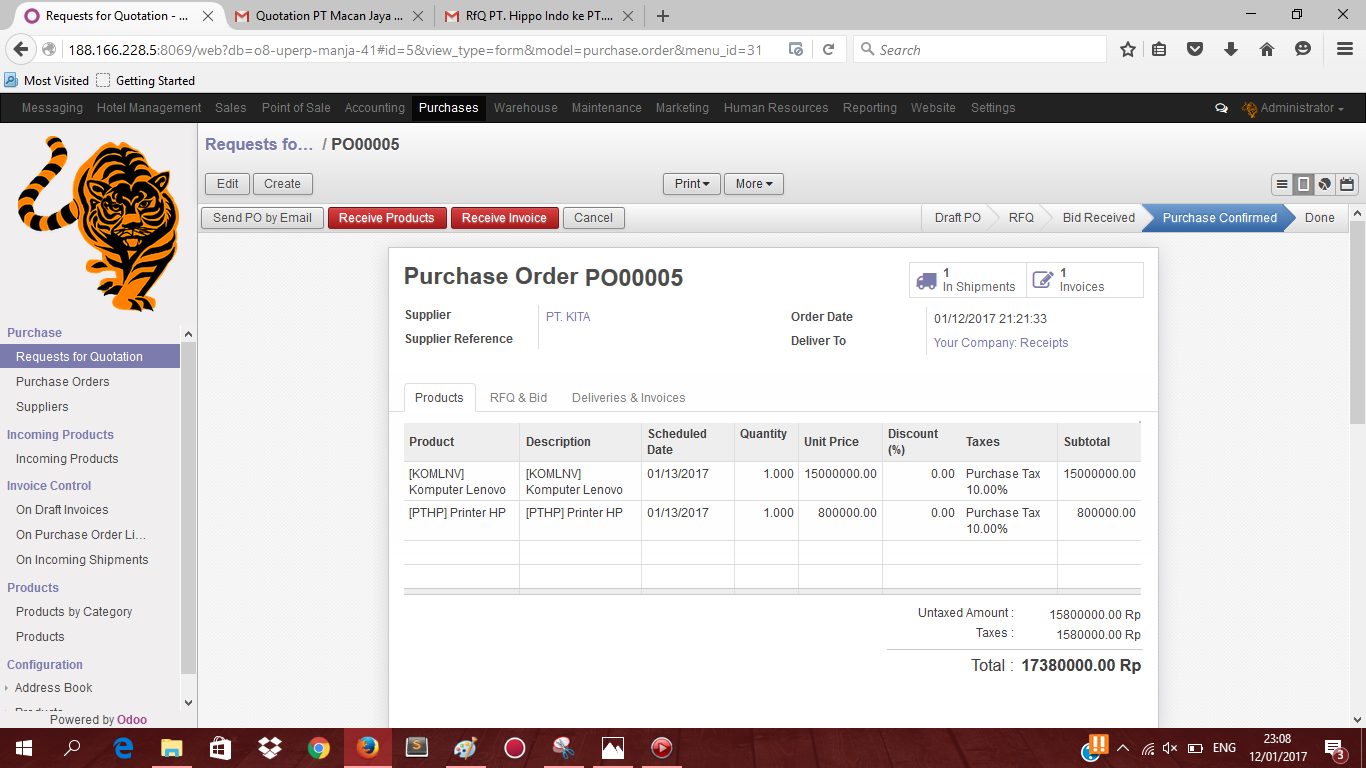1366x768 pixels.
Task: Open the PT. KITA supplier link
Action: click(568, 317)
